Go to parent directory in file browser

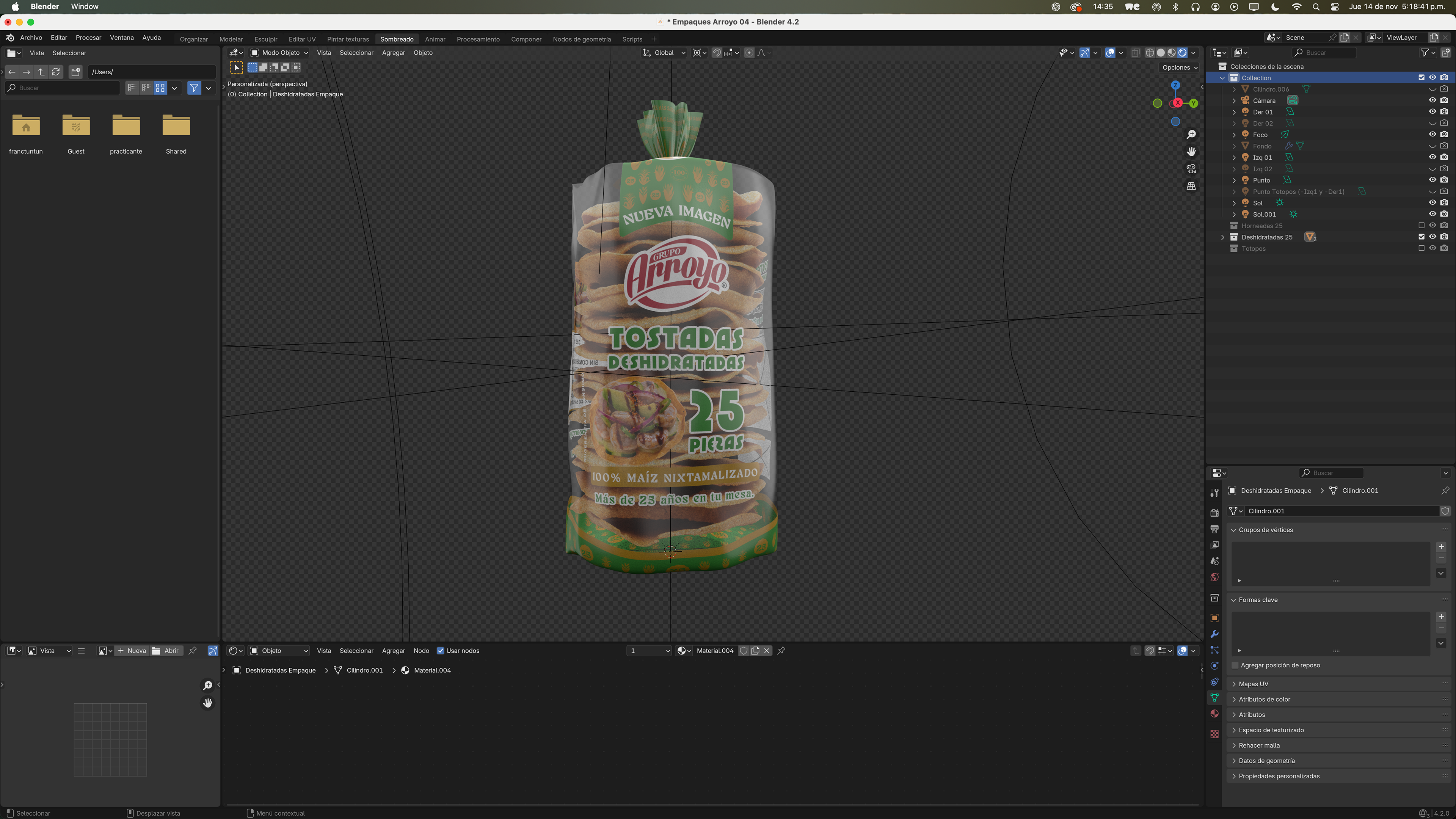coord(41,72)
